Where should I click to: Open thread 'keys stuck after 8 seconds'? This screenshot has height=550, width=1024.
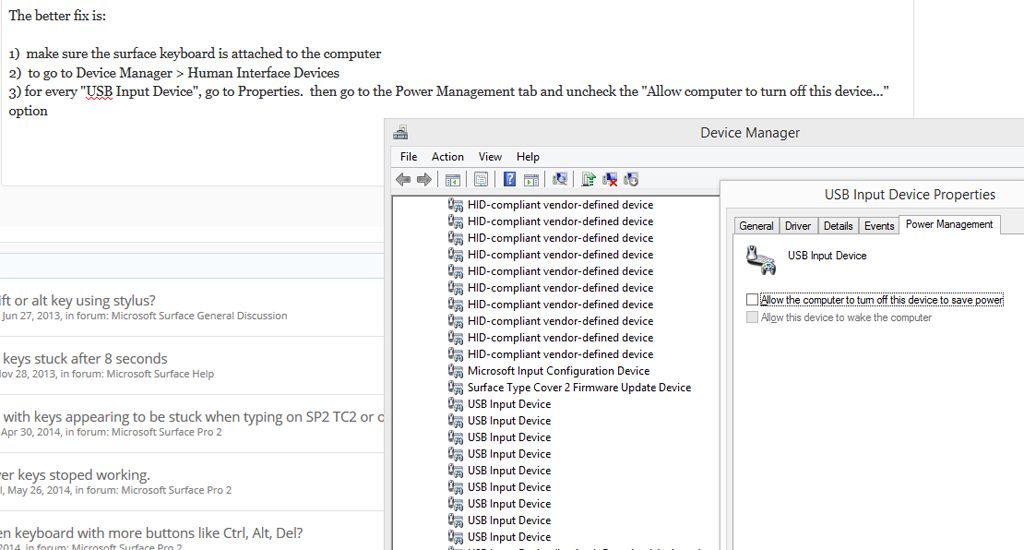(x=85, y=359)
